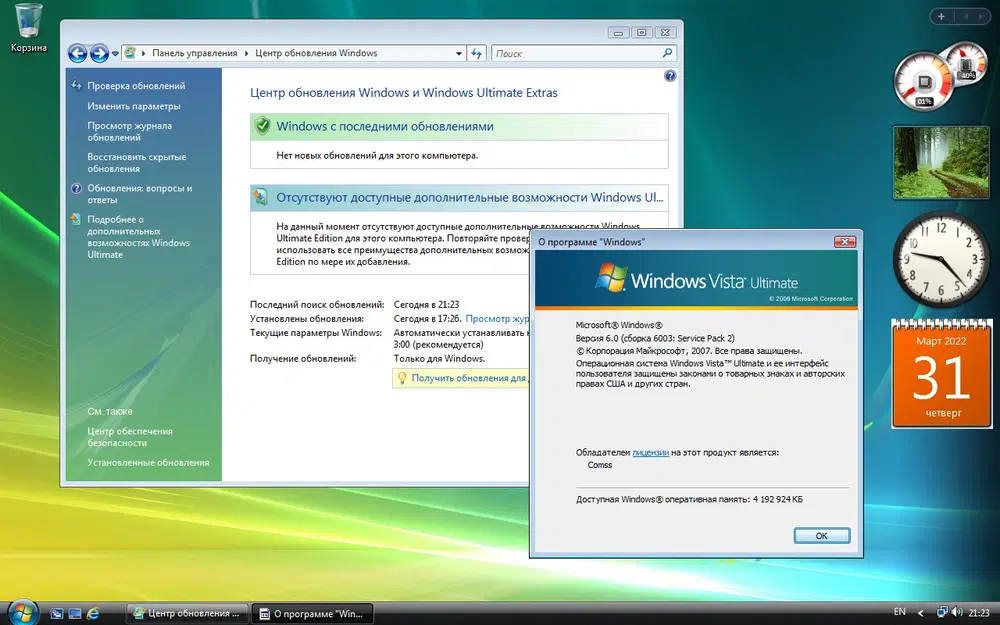
Task: Click sidebar next gadgets arrow
Action: [x=980, y=16]
